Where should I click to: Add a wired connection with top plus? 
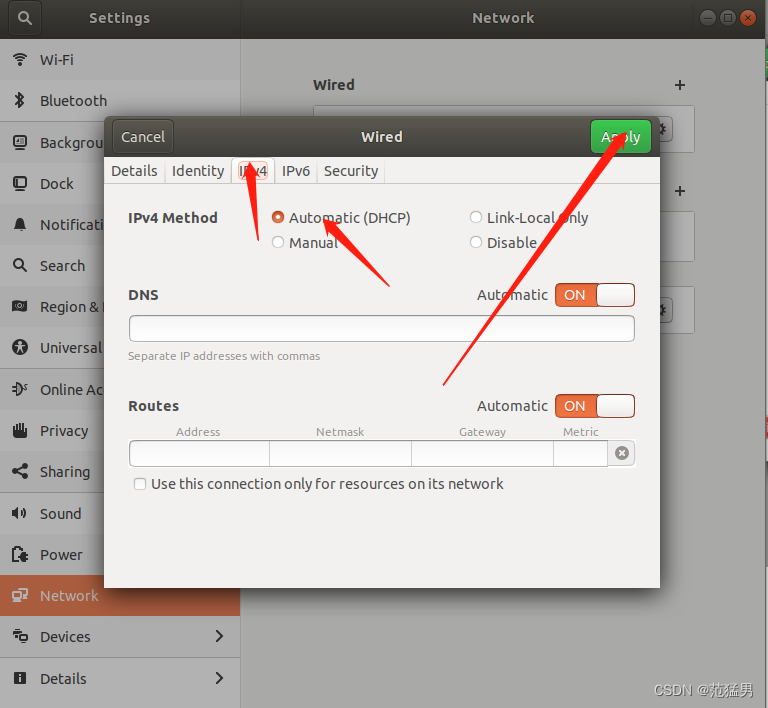click(679, 85)
